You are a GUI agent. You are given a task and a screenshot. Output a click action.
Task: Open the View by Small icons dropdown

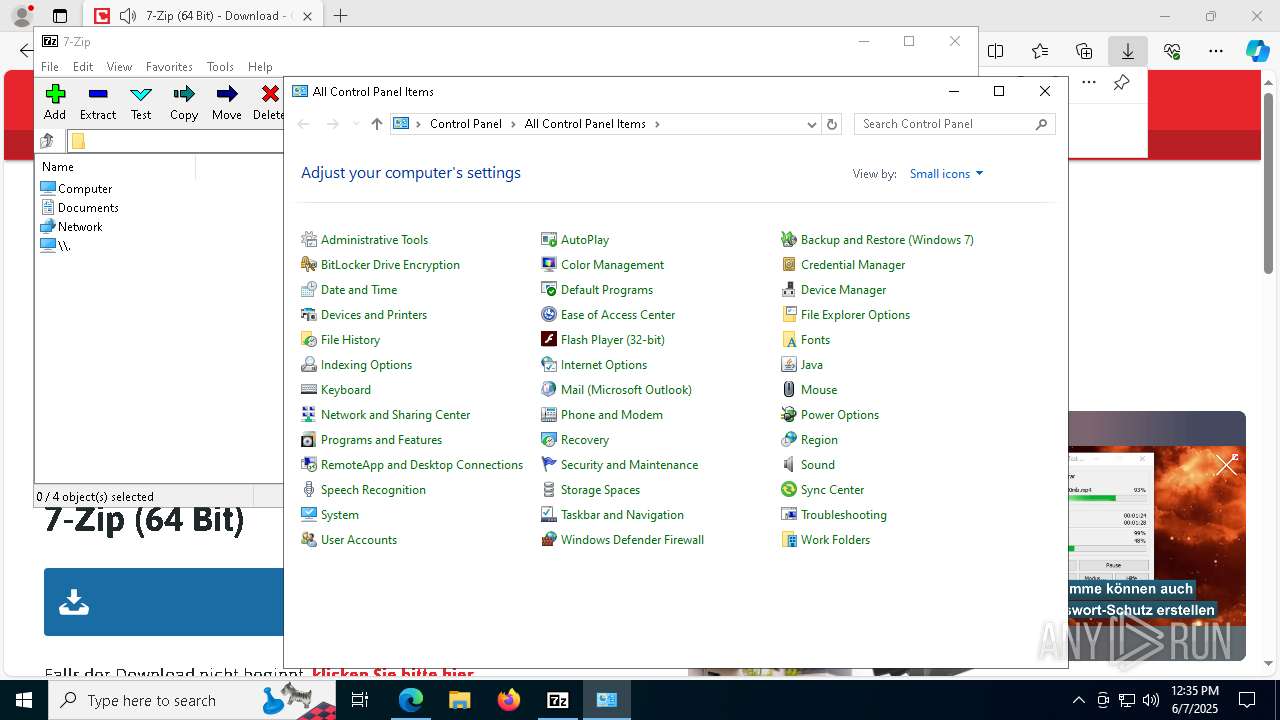946,174
